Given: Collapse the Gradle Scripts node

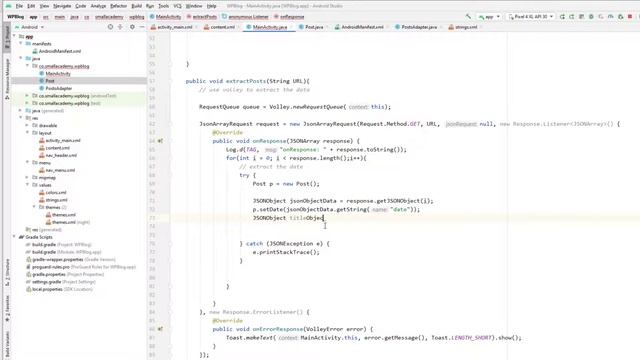Looking at the screenshot, I should 14,237.
